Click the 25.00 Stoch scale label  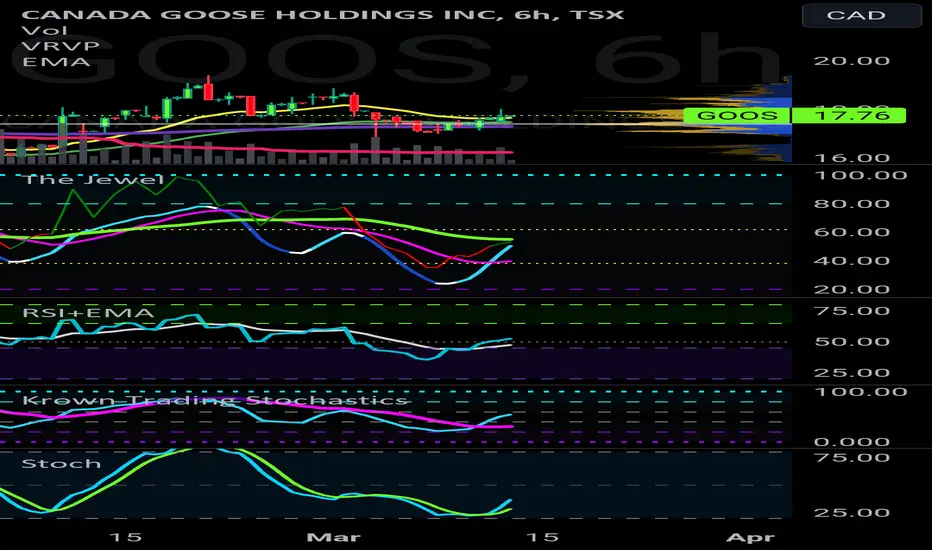coord(852,513)
